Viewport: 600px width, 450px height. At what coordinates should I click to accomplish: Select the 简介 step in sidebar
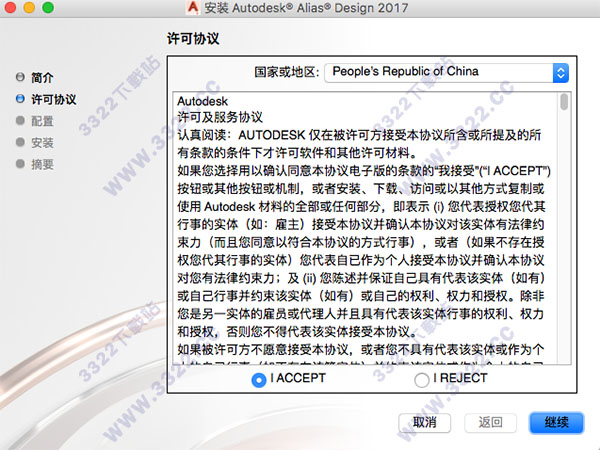(x=42, y=78)
